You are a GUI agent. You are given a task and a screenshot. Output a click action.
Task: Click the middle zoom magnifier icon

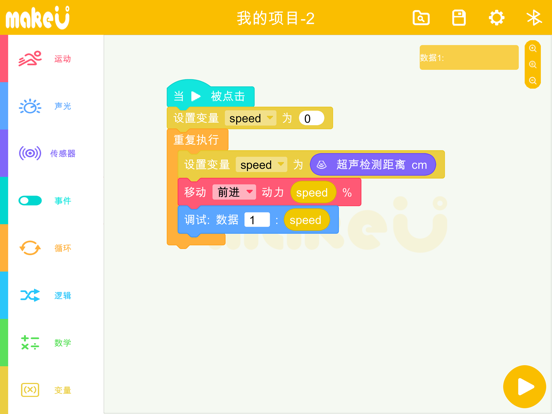533,65
